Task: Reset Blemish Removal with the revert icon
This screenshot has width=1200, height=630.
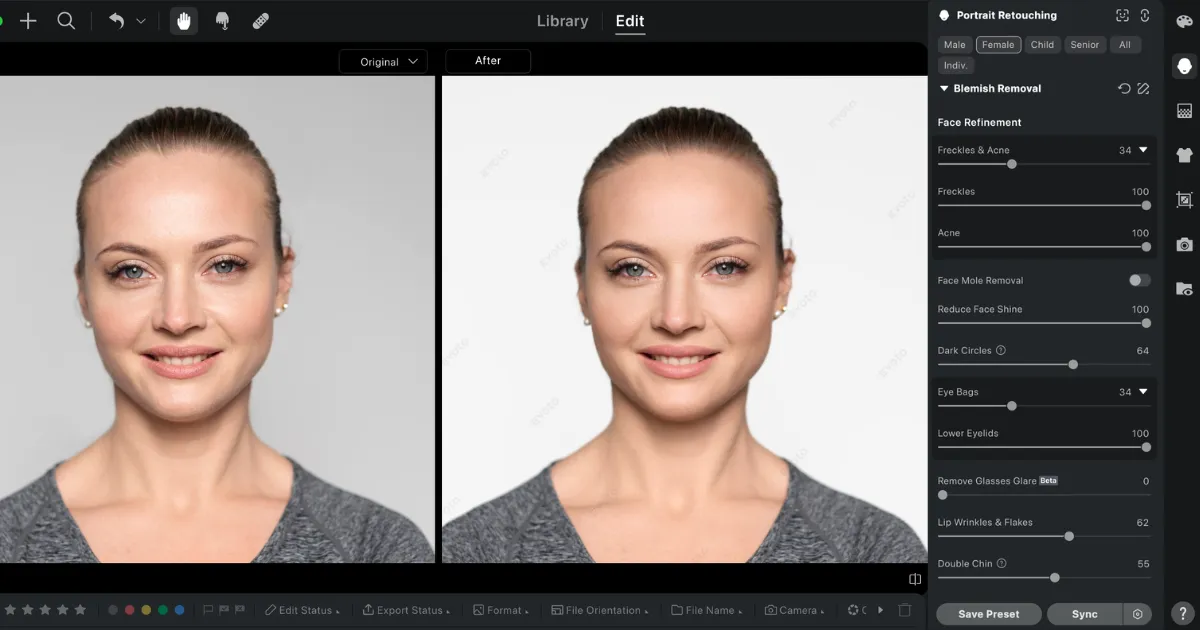Action: (x=1124, y=89)
